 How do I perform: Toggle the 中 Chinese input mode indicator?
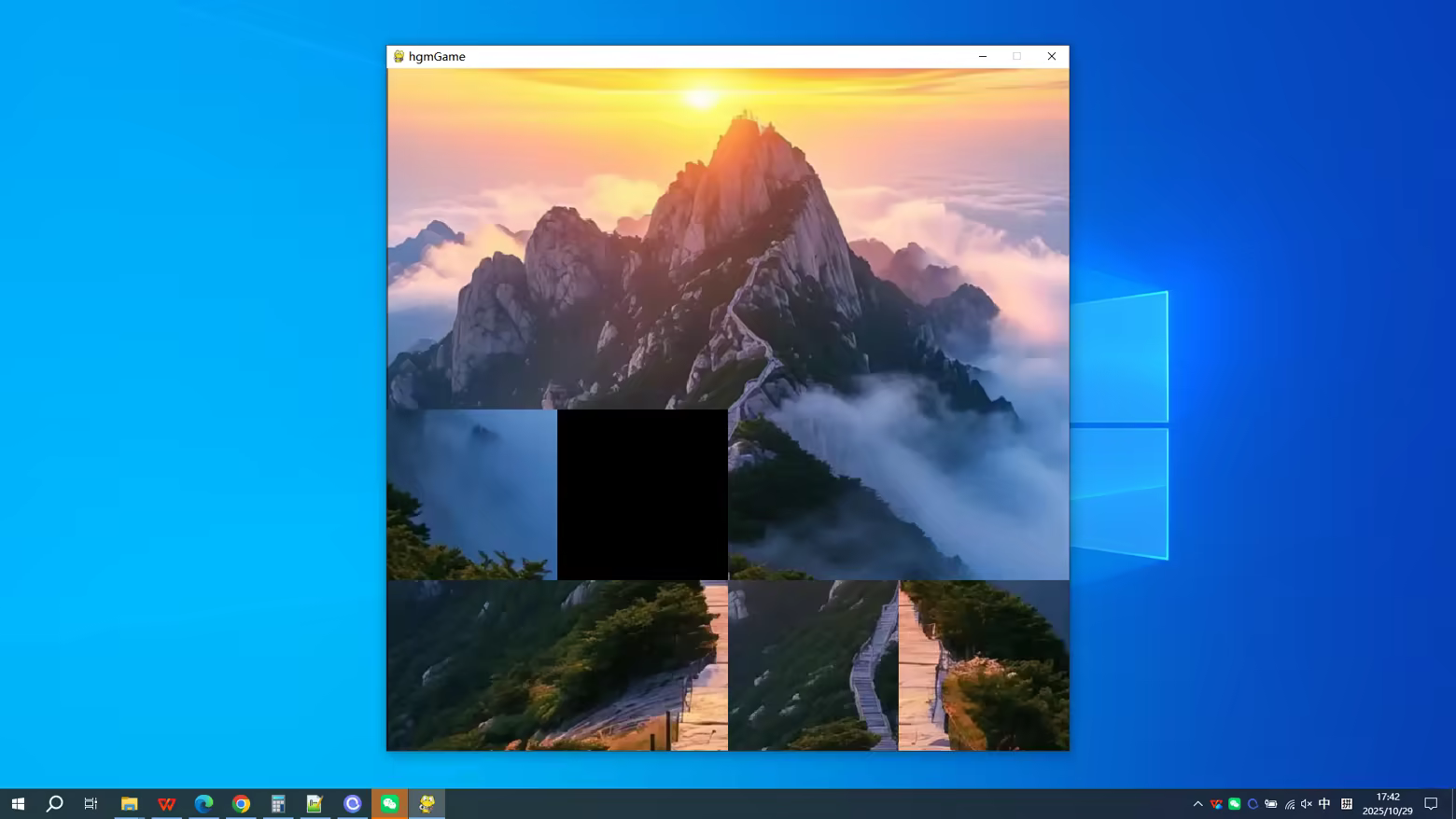(x=1324, y=803)
